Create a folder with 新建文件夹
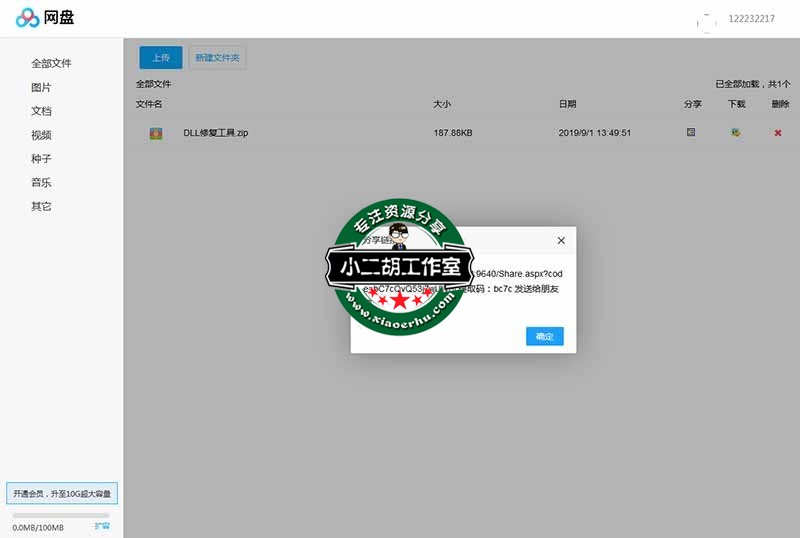The image size is (800, 538). [217, 58]
